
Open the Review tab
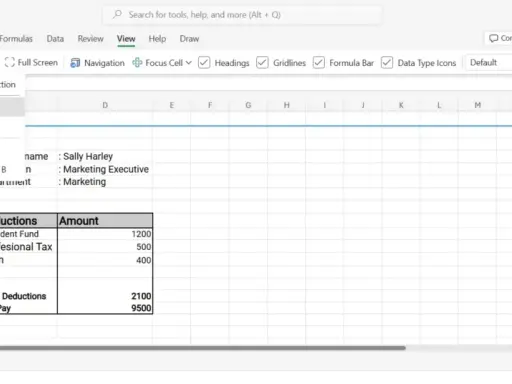(91, 39)
